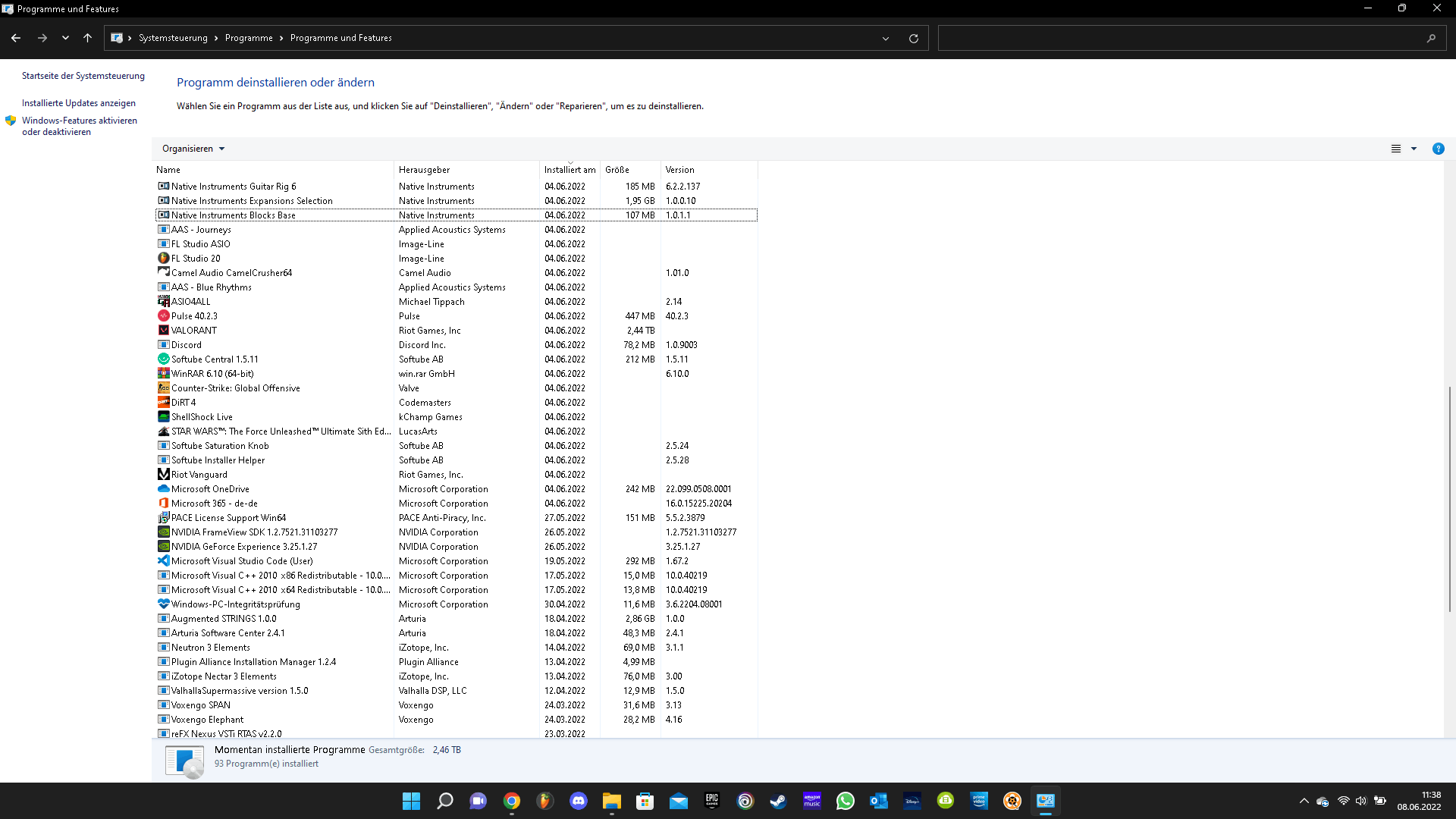Sort list by Installiert am column header
Screen dimensions: 1456x819
pyautogui.click(x=570, y=170)
